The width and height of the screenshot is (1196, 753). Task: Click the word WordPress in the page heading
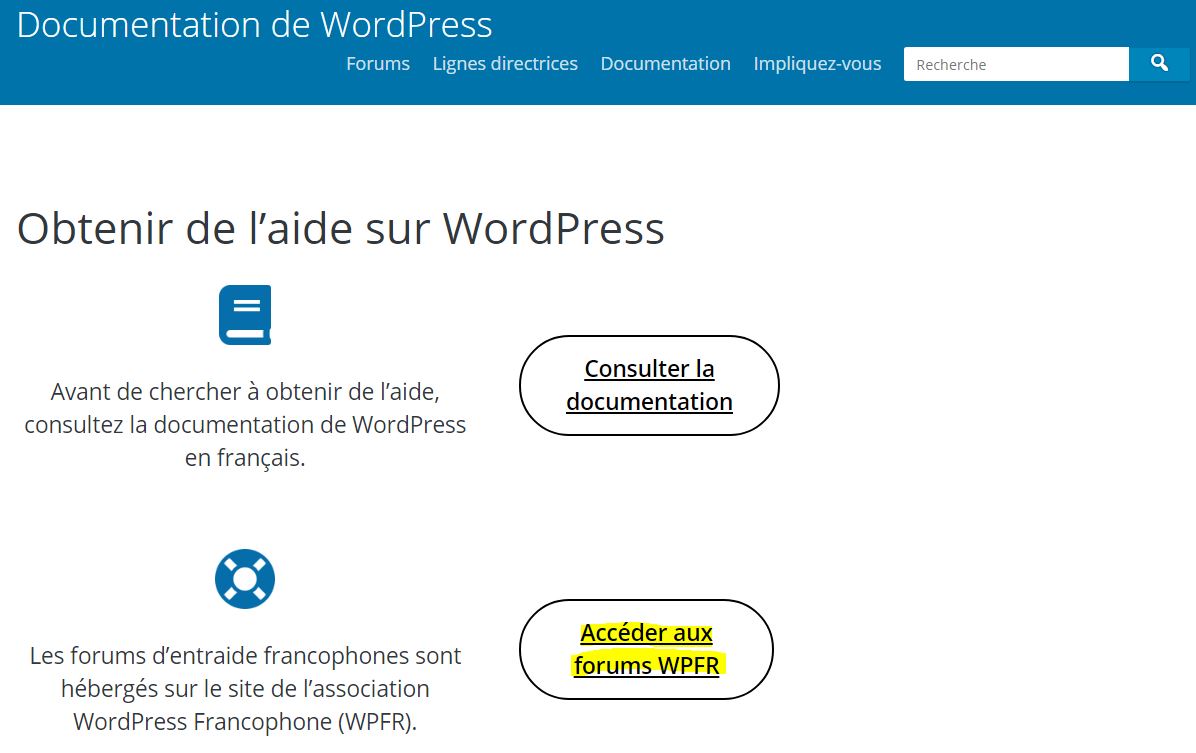pyautogui.click(x=553, y=228)
